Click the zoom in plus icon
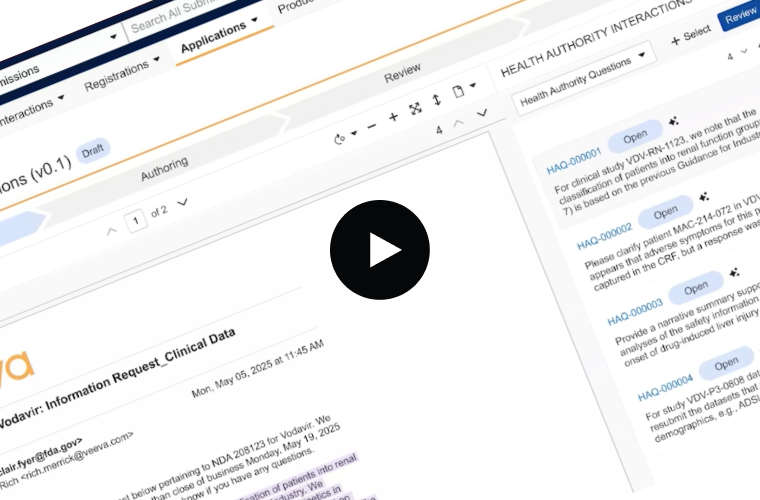Viewport: 760px width, 500px height. 393,117
